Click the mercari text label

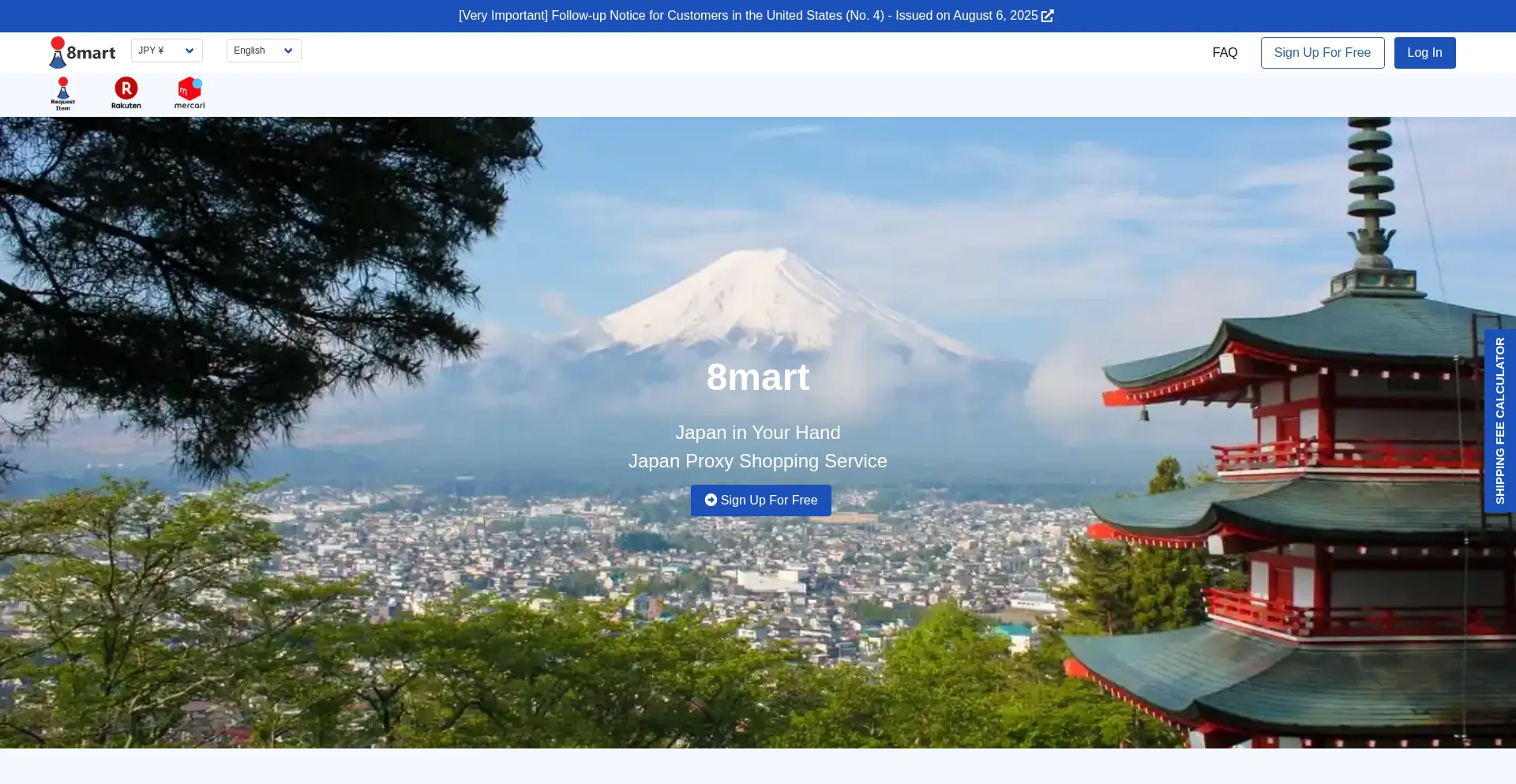pyautogui.click(x=189, y=106)
